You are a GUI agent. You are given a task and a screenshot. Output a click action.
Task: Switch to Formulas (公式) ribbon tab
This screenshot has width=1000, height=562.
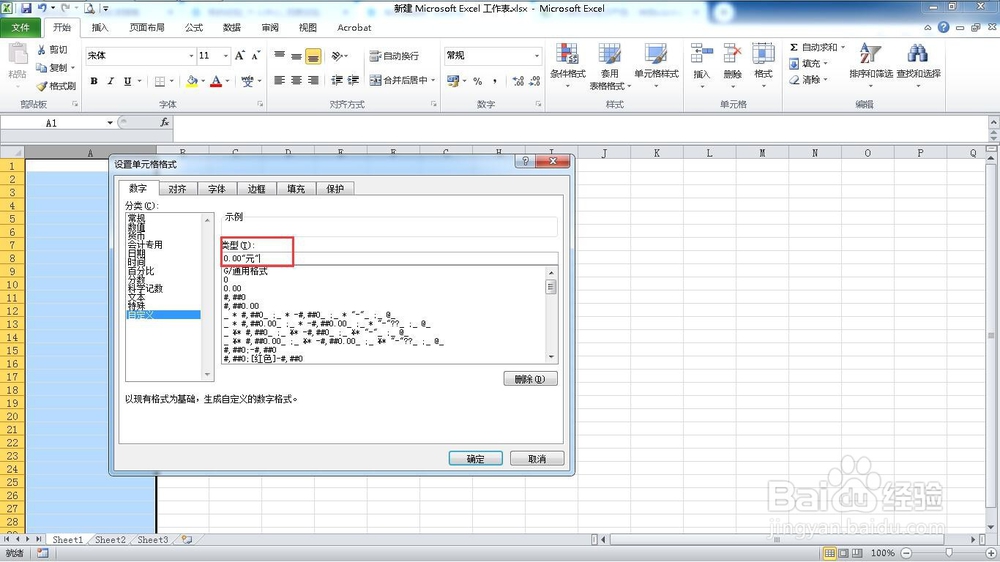pos(193,27)
